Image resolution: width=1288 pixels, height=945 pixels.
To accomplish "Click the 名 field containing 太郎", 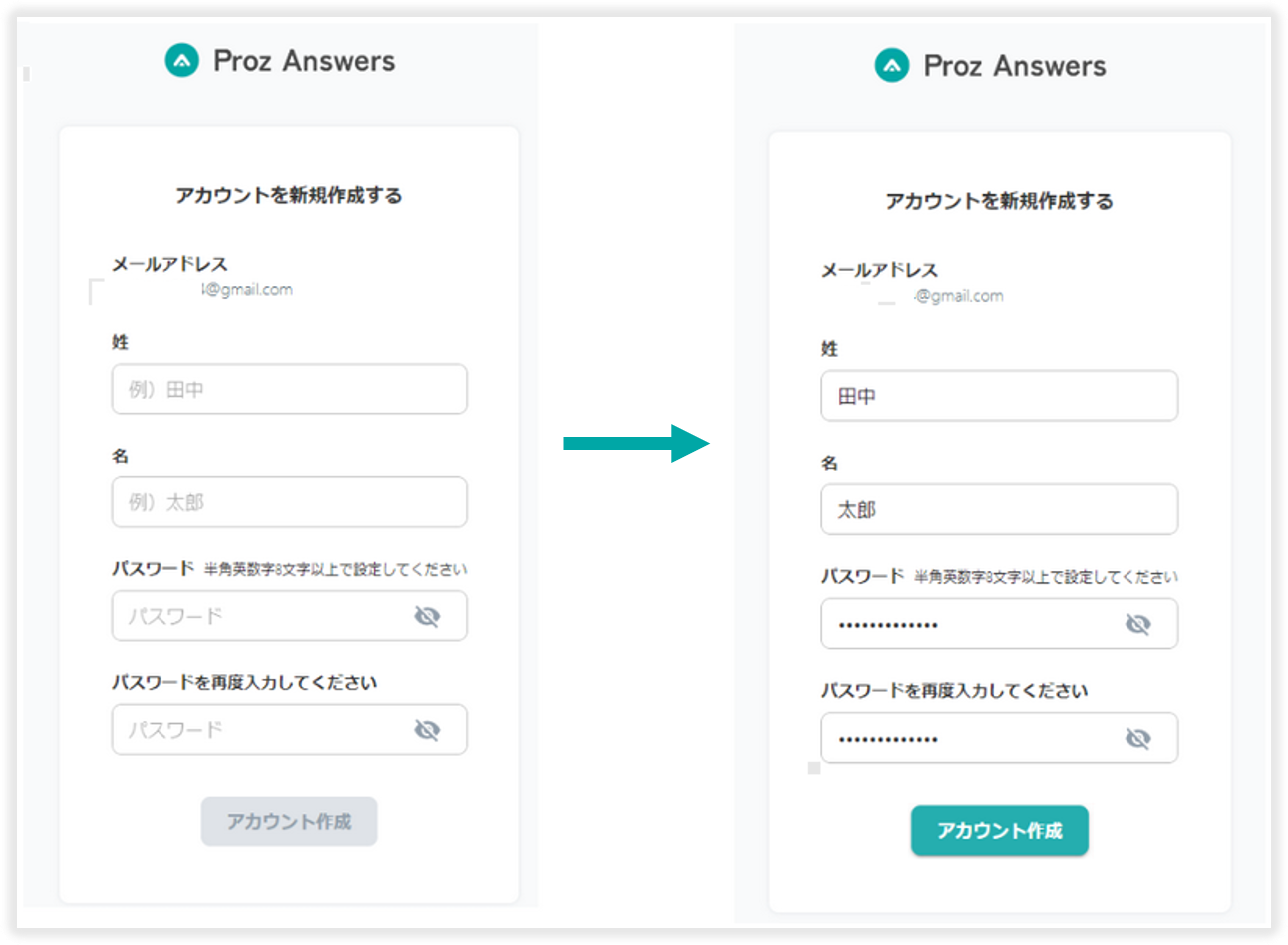I will click(999, 509).
